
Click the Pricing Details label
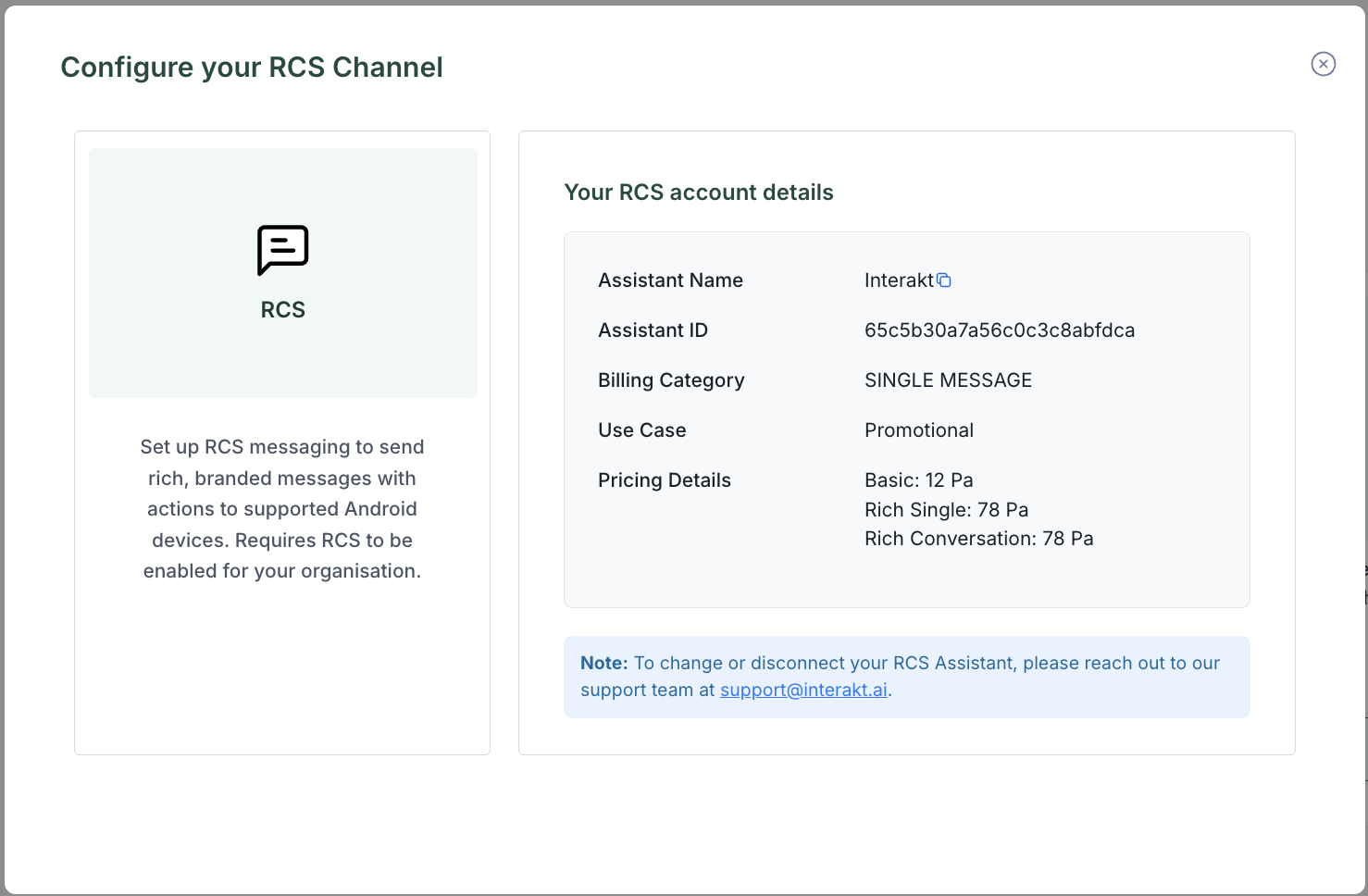click(x=664, y=480)
